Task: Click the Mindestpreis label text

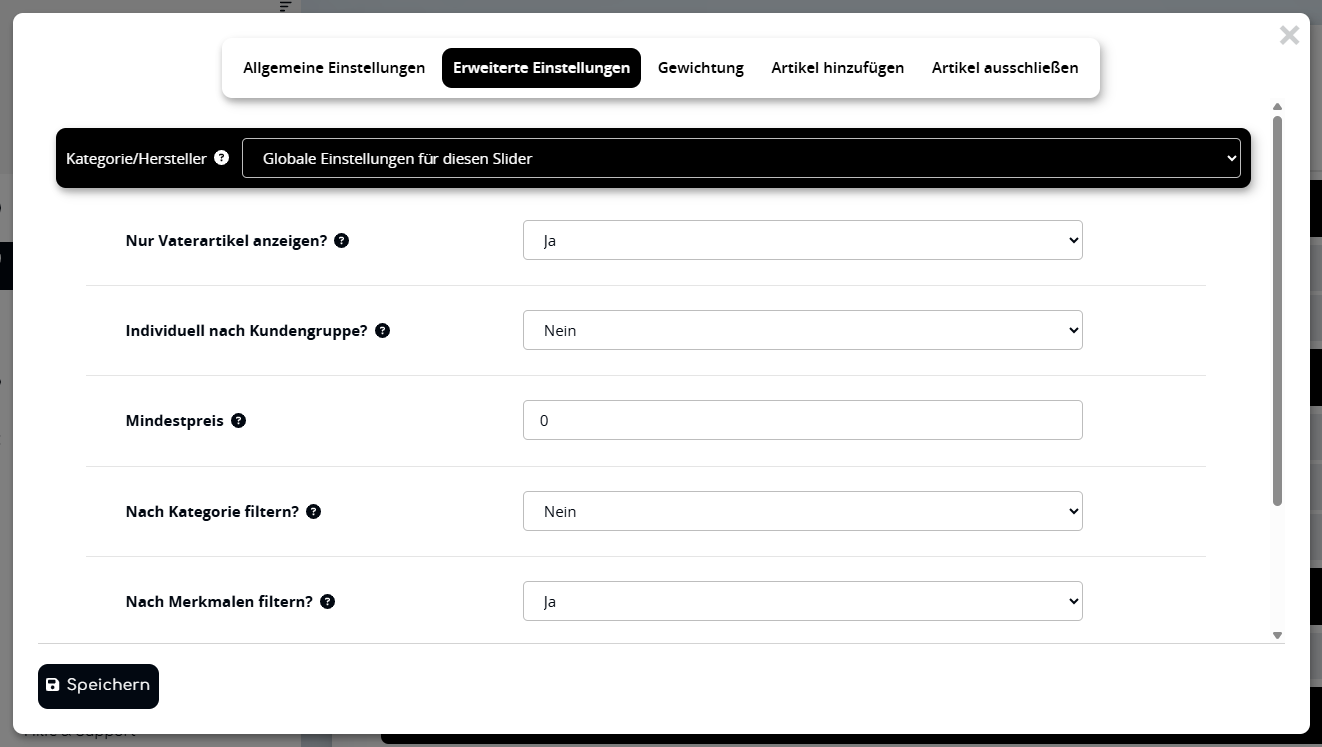Action: [x=175, y=421]
